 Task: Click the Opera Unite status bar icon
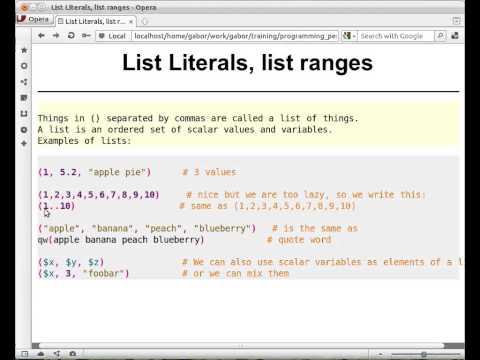(x=57, y=354)
